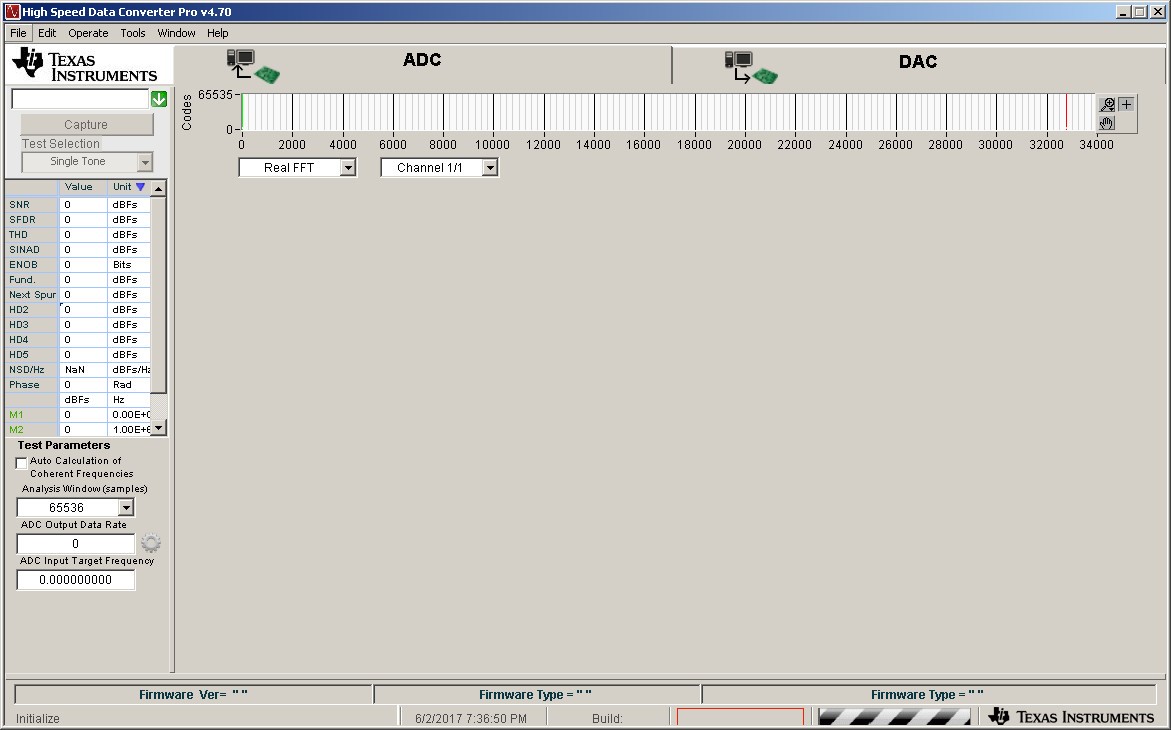Click the date and time in status bar
1171x730 pixels.
(470, 718)
